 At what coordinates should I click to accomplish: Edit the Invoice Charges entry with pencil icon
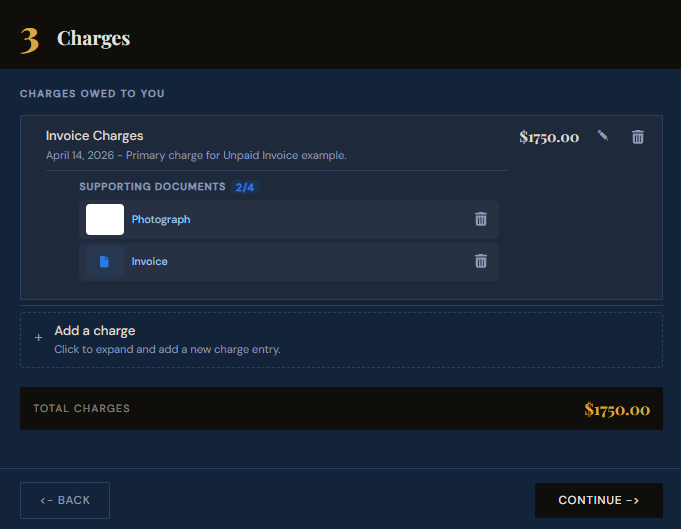602,136
